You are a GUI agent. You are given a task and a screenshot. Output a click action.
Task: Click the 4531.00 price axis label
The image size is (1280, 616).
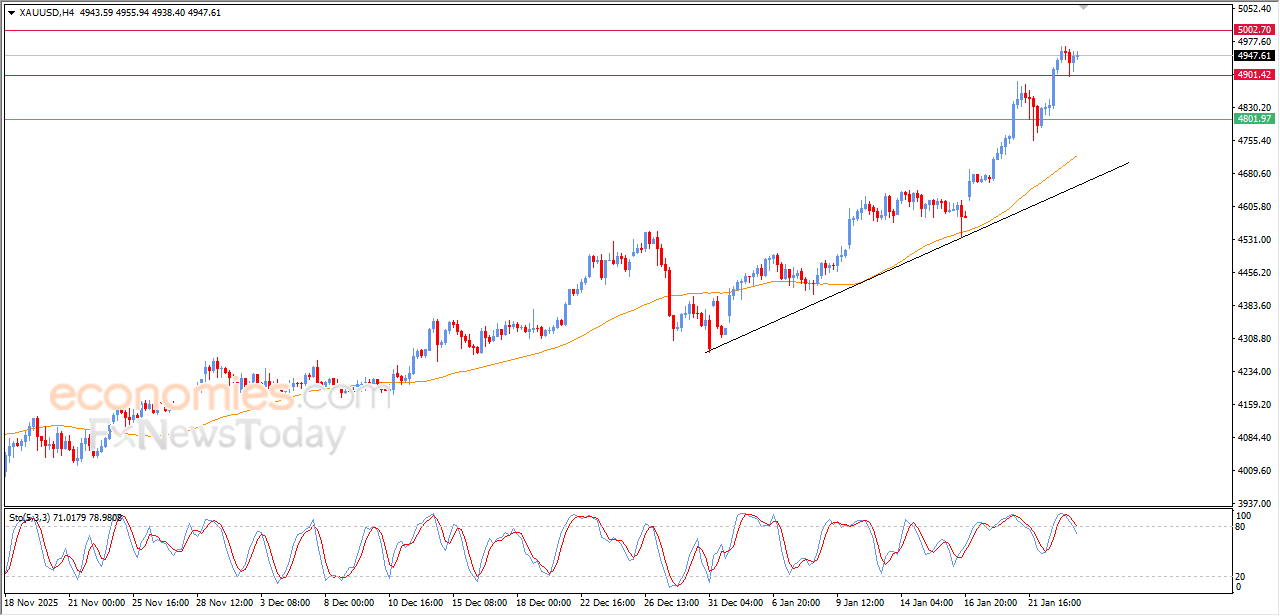click(1254, 240)
